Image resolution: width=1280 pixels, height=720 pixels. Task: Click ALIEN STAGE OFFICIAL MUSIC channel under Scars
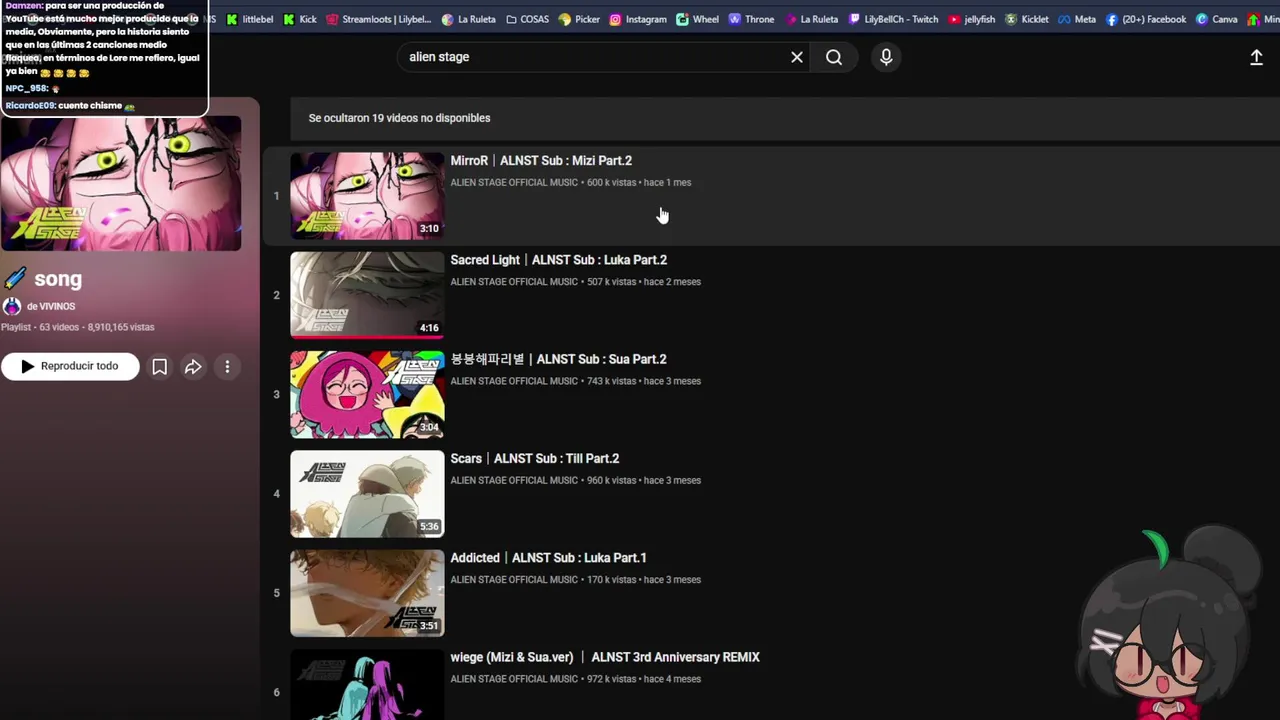click(x=514, y=481)
